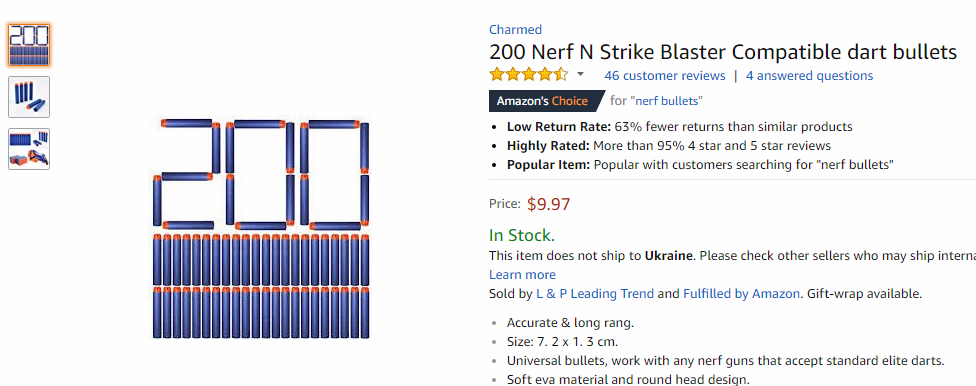This screenshot has height=386, width=976.
Task: Select the first '200' darts thumbnail
Action: tap(29, 45)
